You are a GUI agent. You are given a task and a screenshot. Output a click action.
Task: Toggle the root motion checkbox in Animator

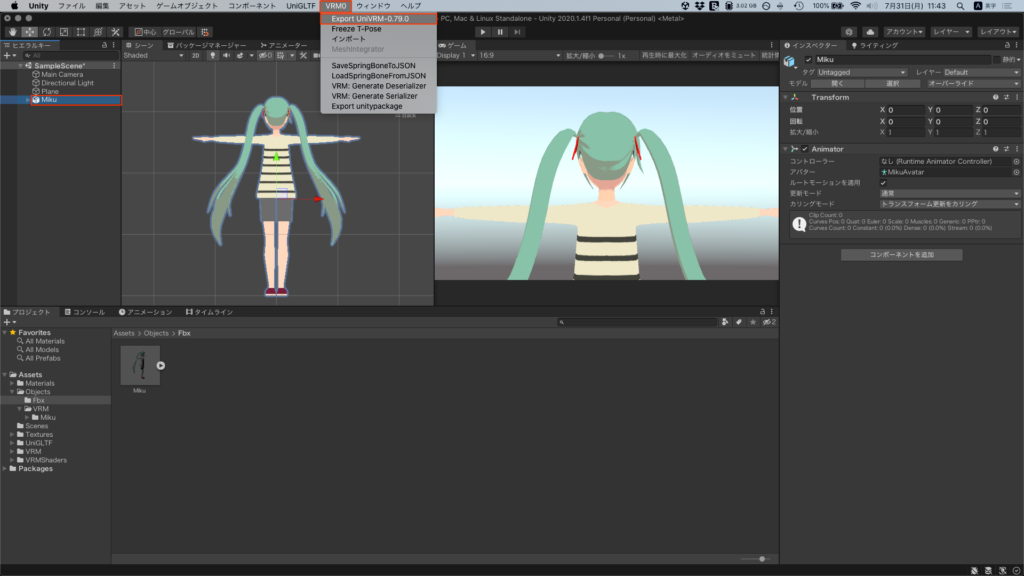883,183
